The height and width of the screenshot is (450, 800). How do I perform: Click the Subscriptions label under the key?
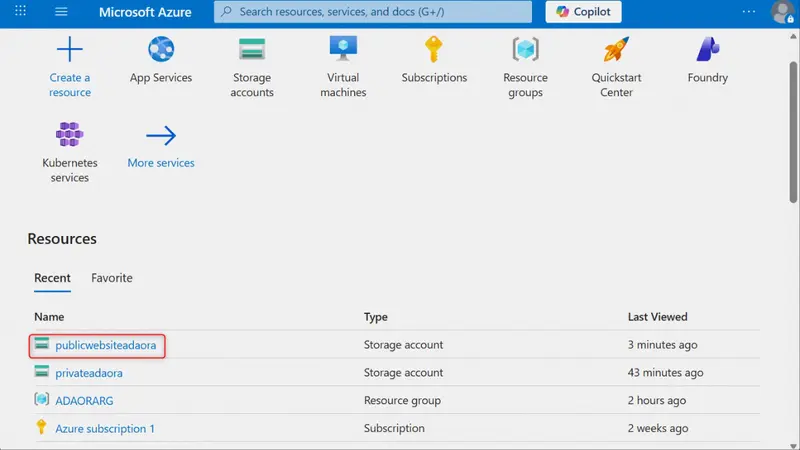pos(434,78)
